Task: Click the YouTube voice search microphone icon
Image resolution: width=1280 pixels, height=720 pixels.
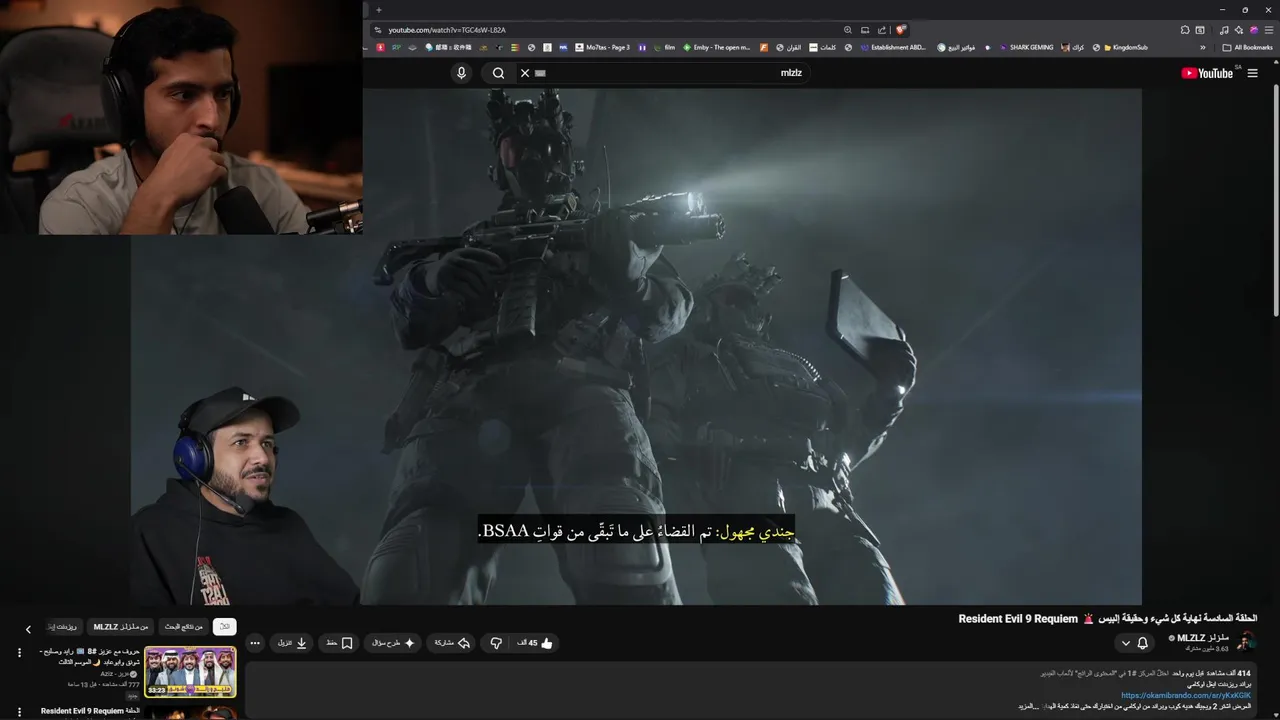Action: pyautogui.click(x=461, y=73)
